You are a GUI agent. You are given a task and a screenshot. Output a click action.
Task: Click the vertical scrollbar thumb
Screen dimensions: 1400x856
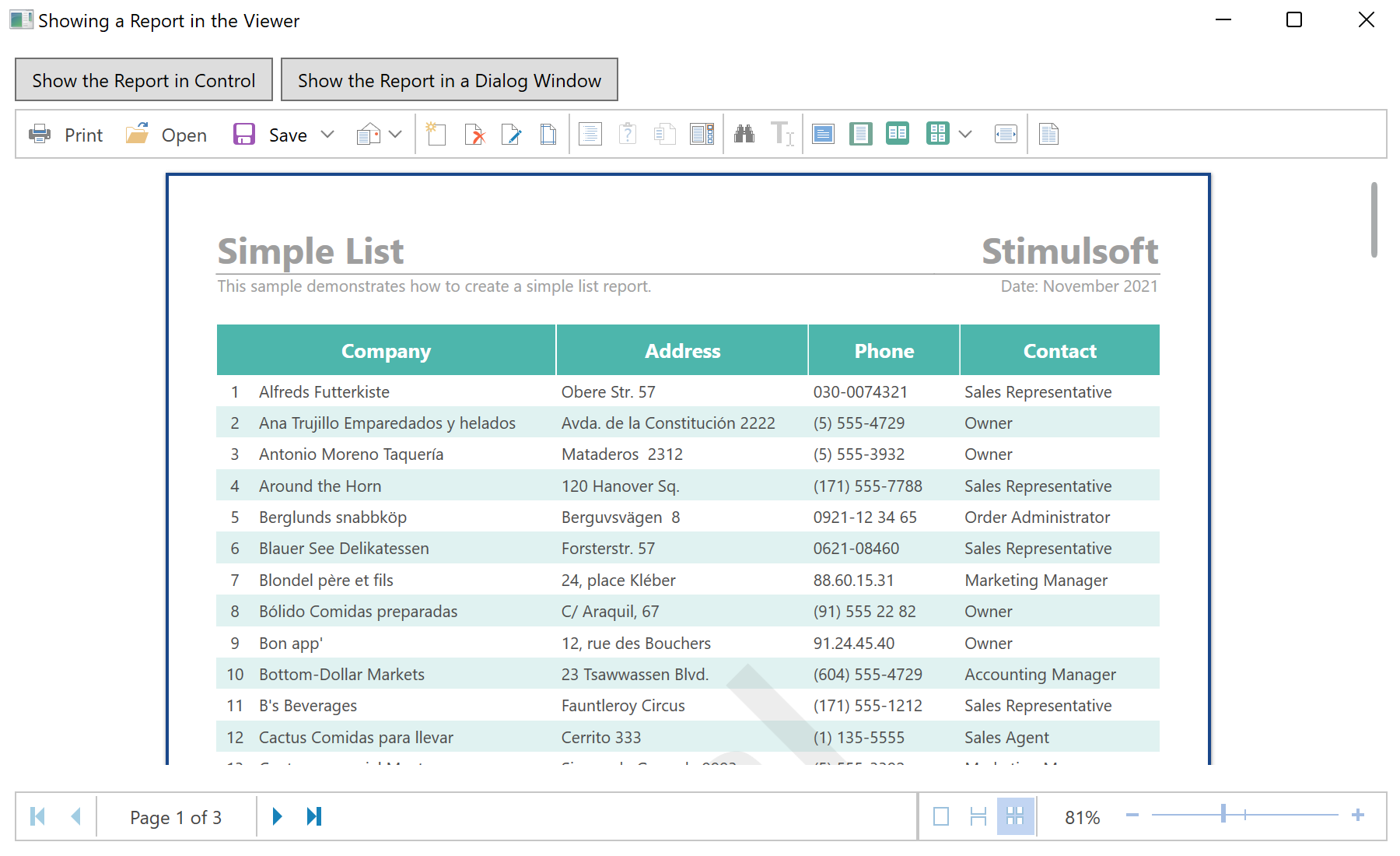click(1374, 219)
